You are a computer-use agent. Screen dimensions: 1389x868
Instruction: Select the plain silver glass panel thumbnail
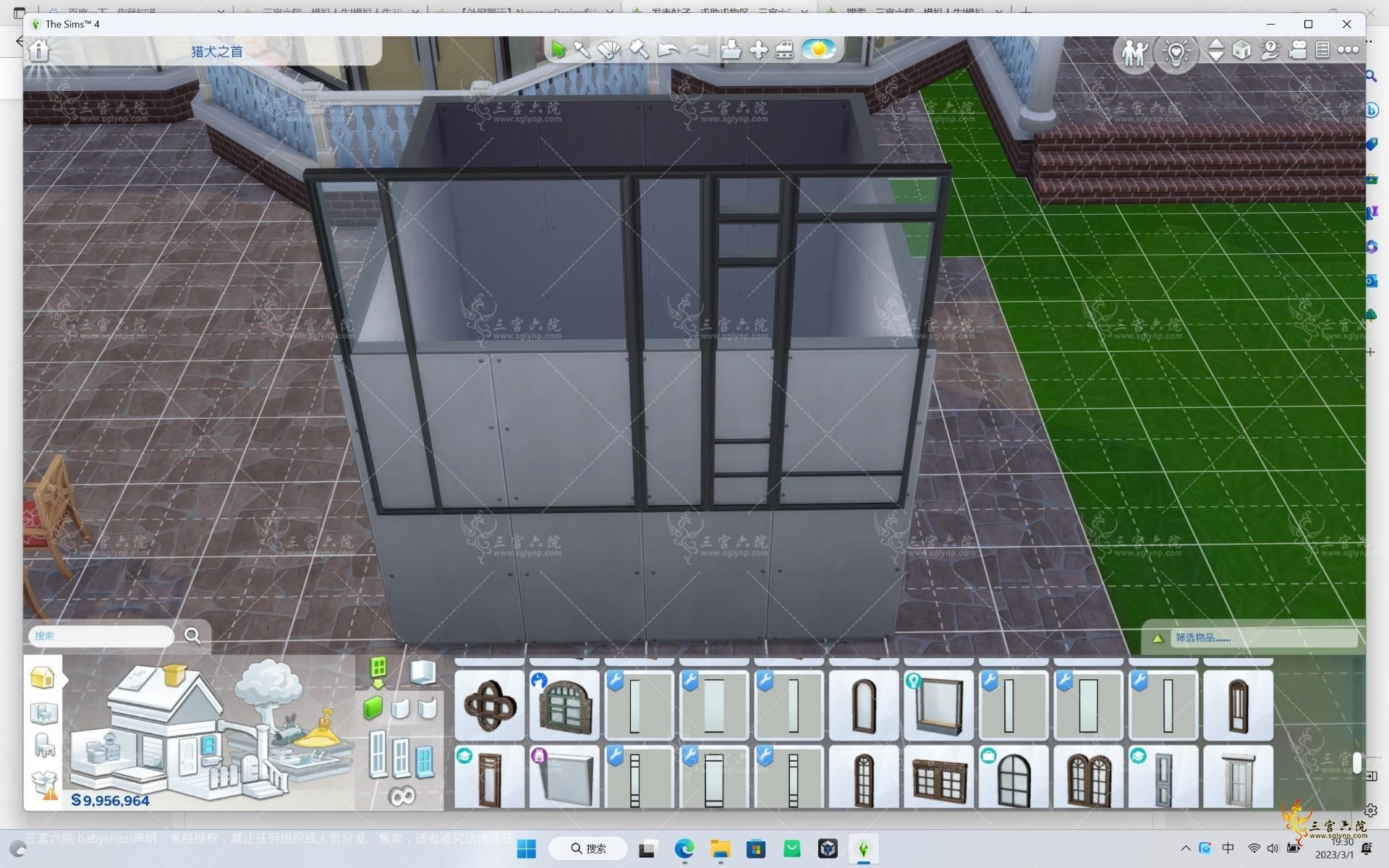(564, 778)
